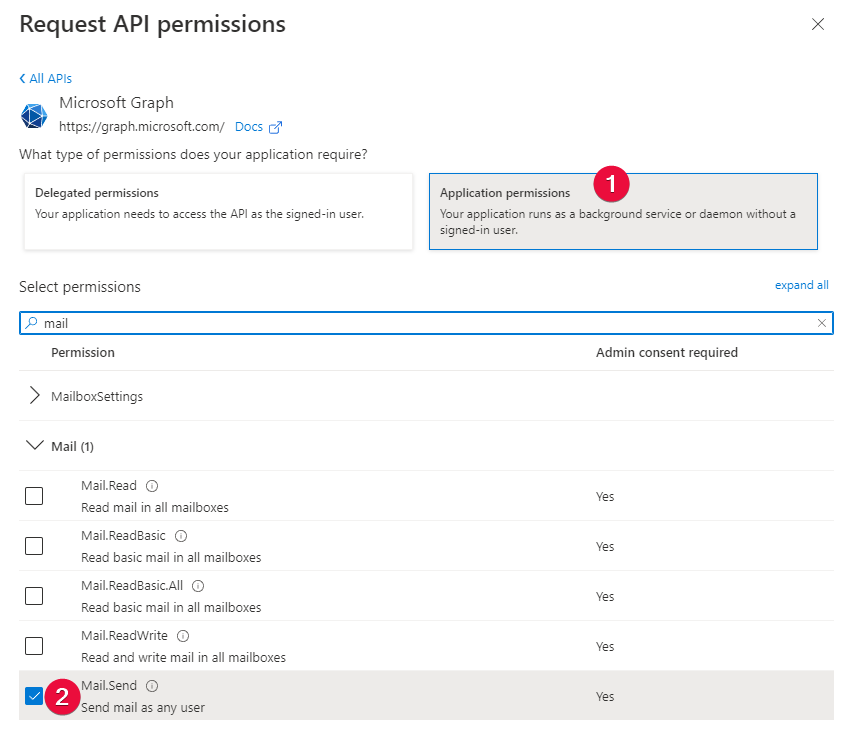The height and width of the screenshot is (735, 854).
Task: Close the Request API permissions panel
Action: (x=818, y=24)
